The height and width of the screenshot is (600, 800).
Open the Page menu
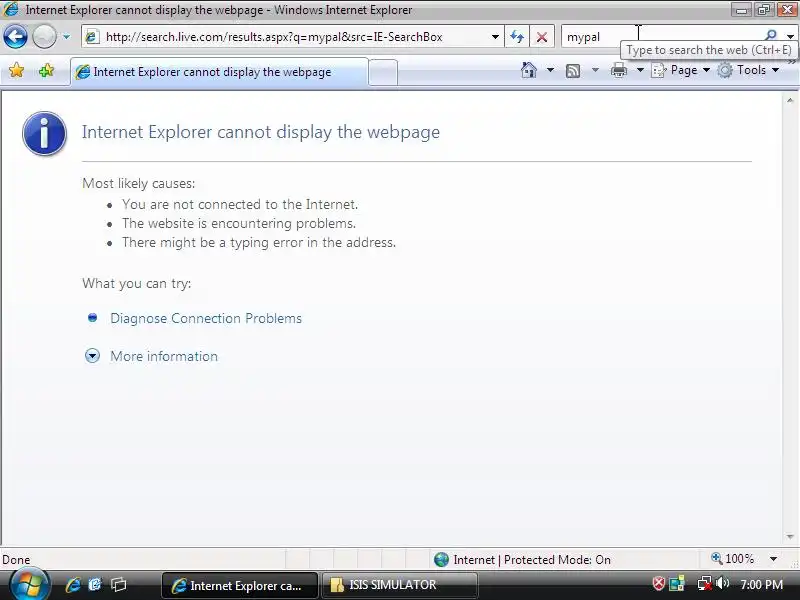coord(682,70)
